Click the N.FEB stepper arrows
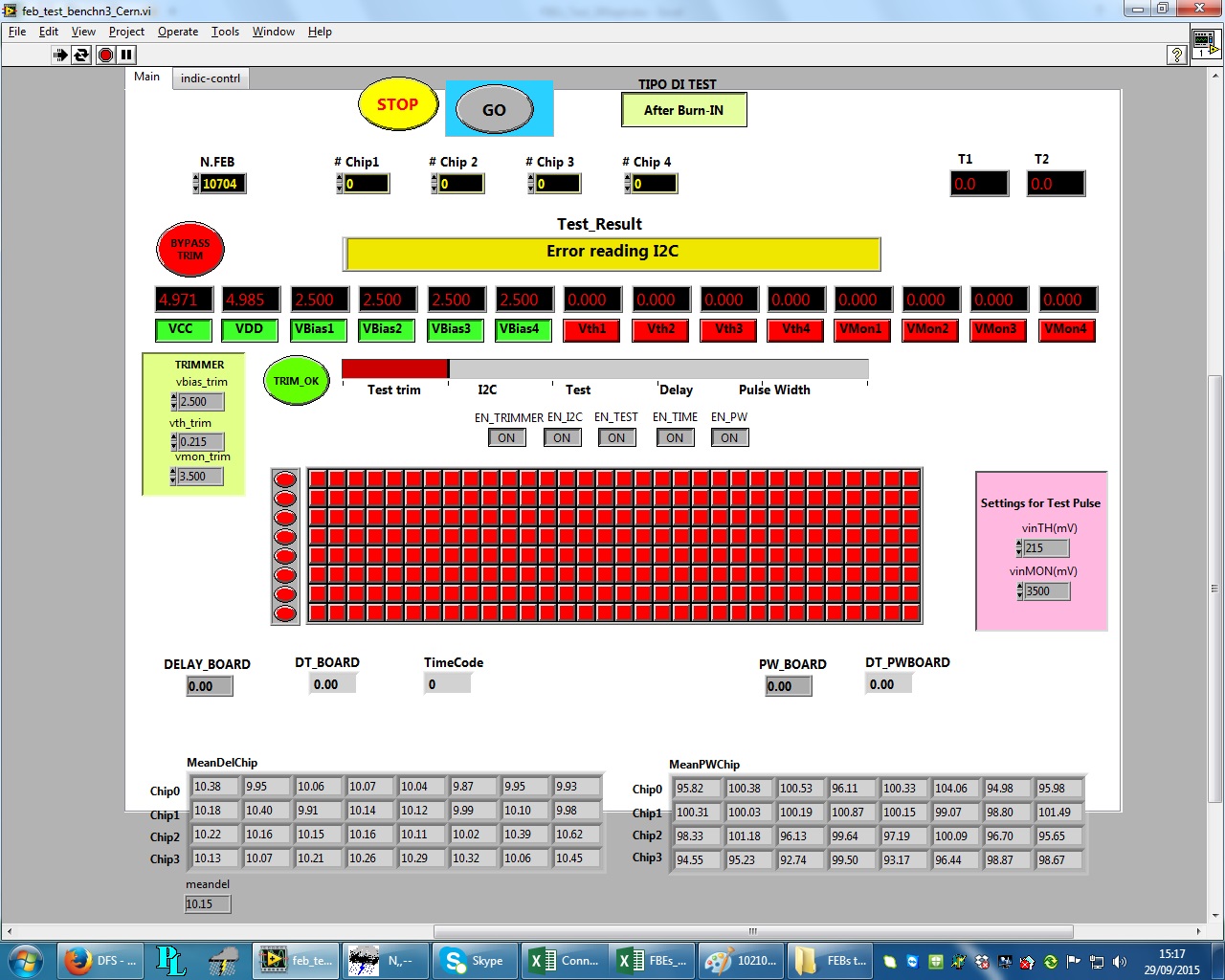Viewport: 1225px width, 980px height. point(196,184)
